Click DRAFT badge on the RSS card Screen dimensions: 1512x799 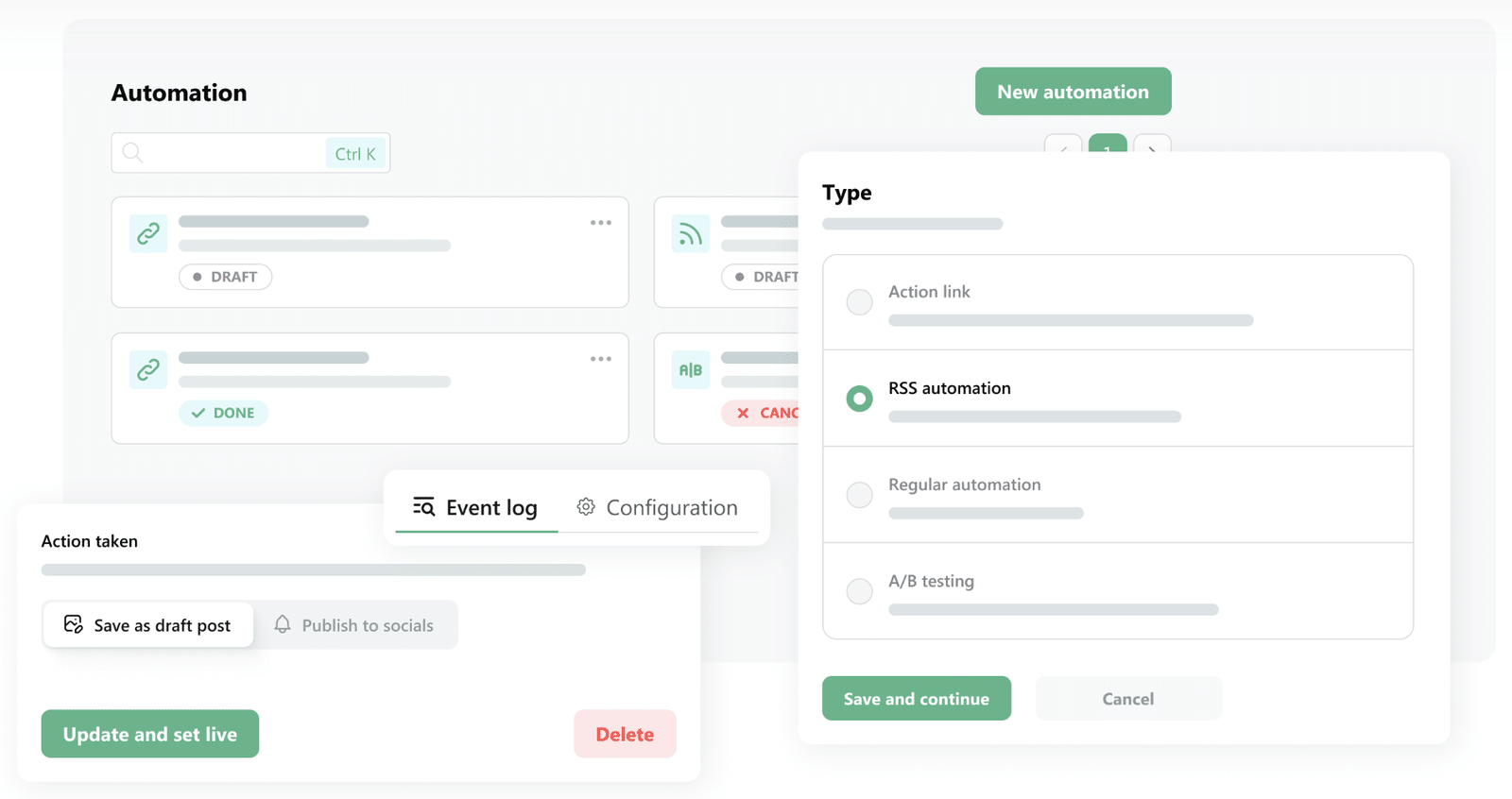[761, 277]
